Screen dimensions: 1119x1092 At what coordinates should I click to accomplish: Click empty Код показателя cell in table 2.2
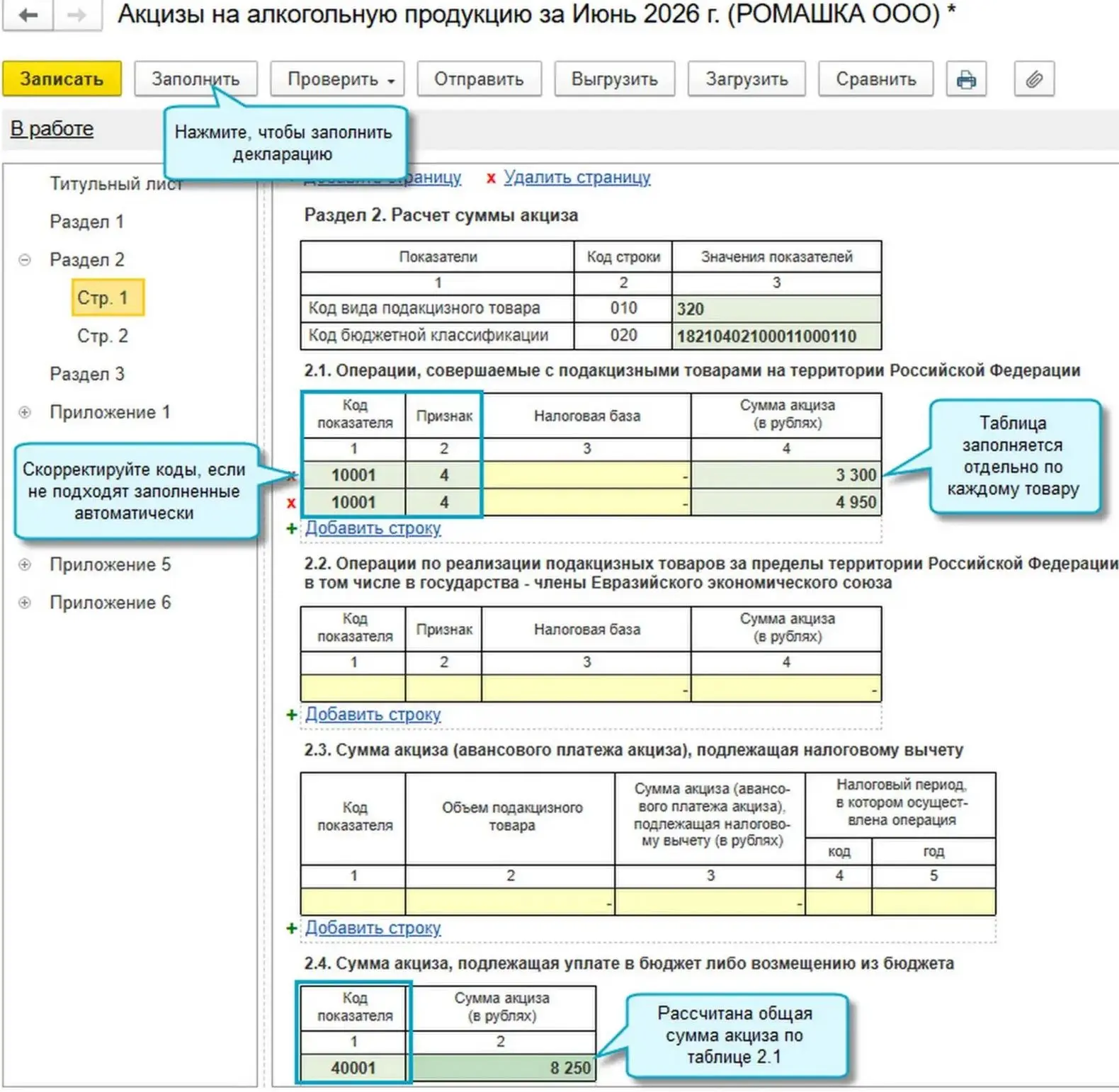point(353,688)
